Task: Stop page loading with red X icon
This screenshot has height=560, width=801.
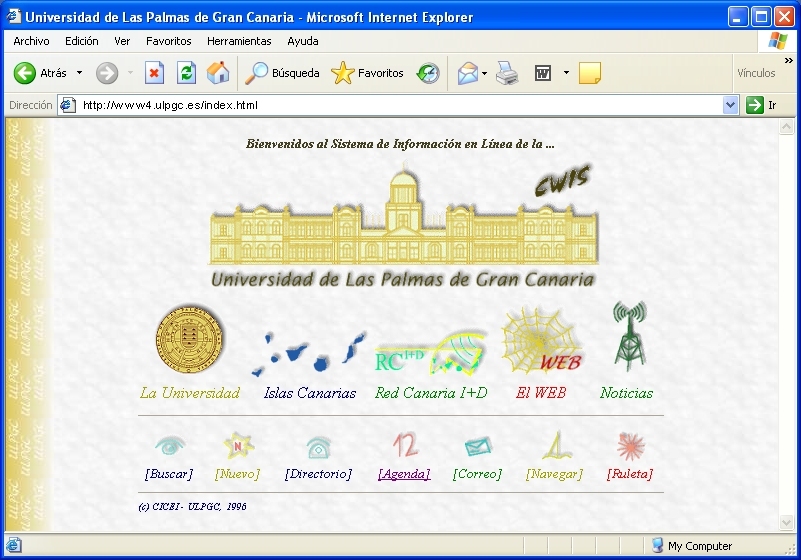Action: coord(154,73)
